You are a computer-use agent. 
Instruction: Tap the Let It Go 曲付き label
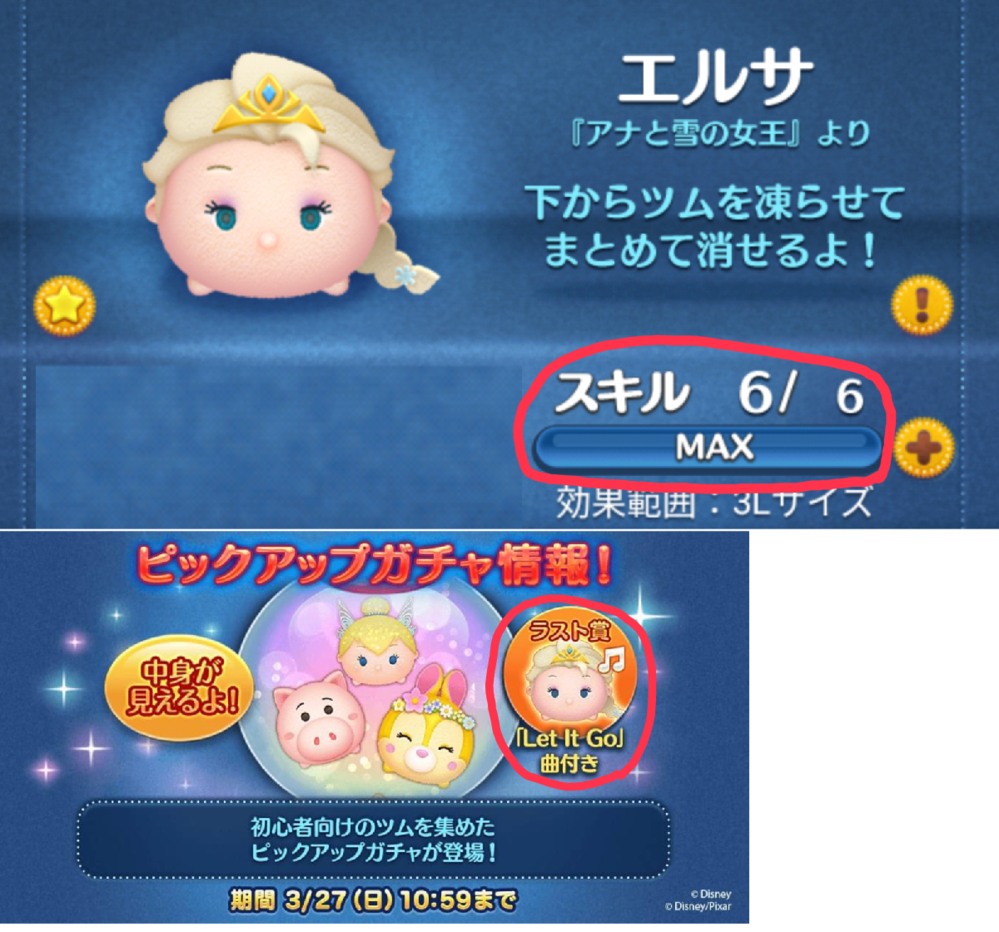pyautogui.click(x=570, y=750)
